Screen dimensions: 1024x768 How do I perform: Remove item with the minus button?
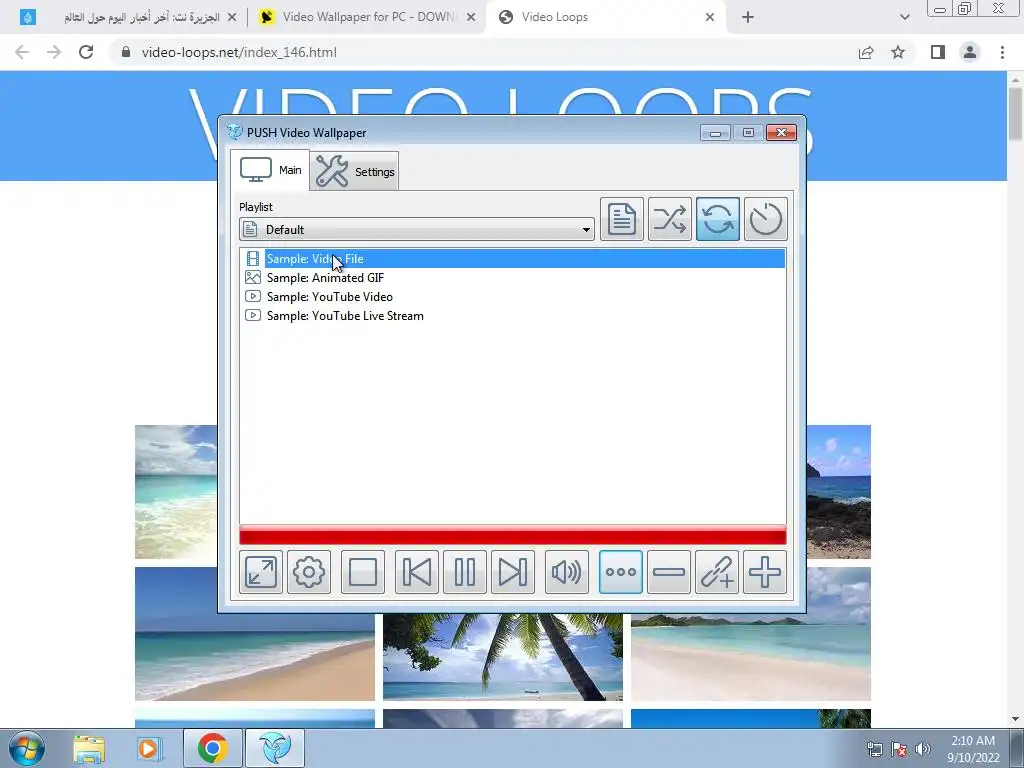tap(669, 572)
